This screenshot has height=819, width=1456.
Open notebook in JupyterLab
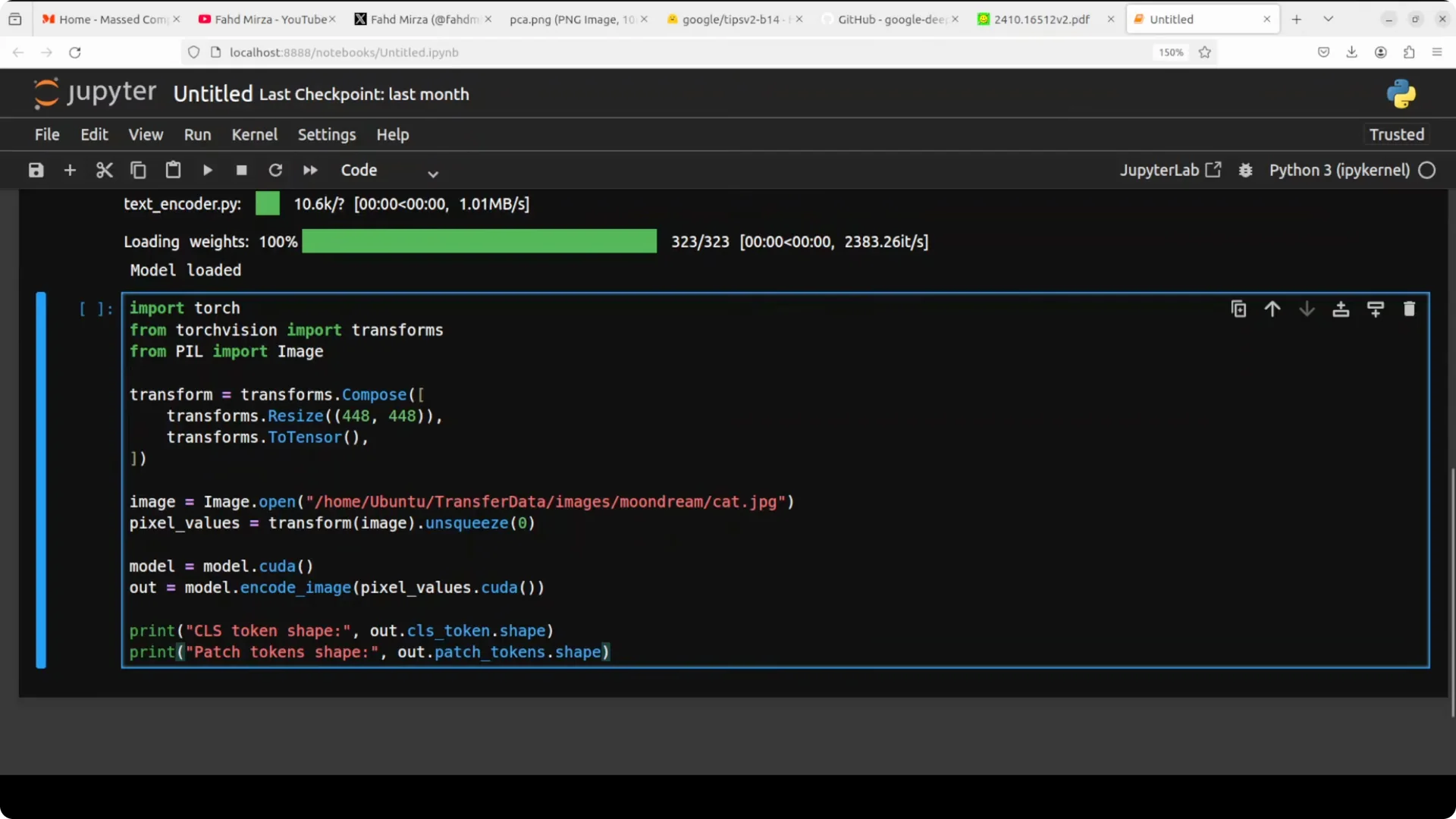[x=1170, y=170]
